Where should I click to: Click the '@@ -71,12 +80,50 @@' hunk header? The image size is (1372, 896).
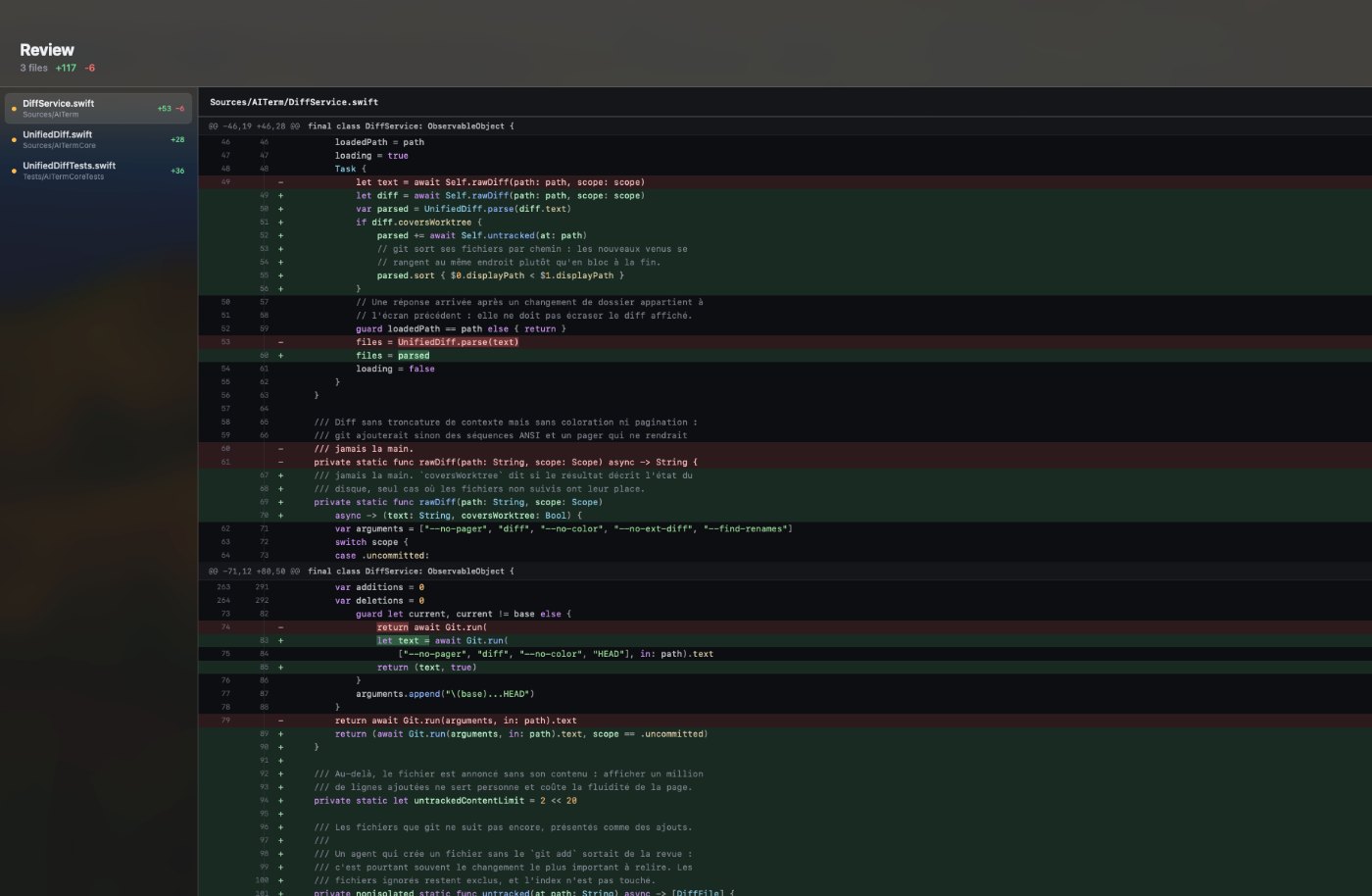tap(255, 571)
